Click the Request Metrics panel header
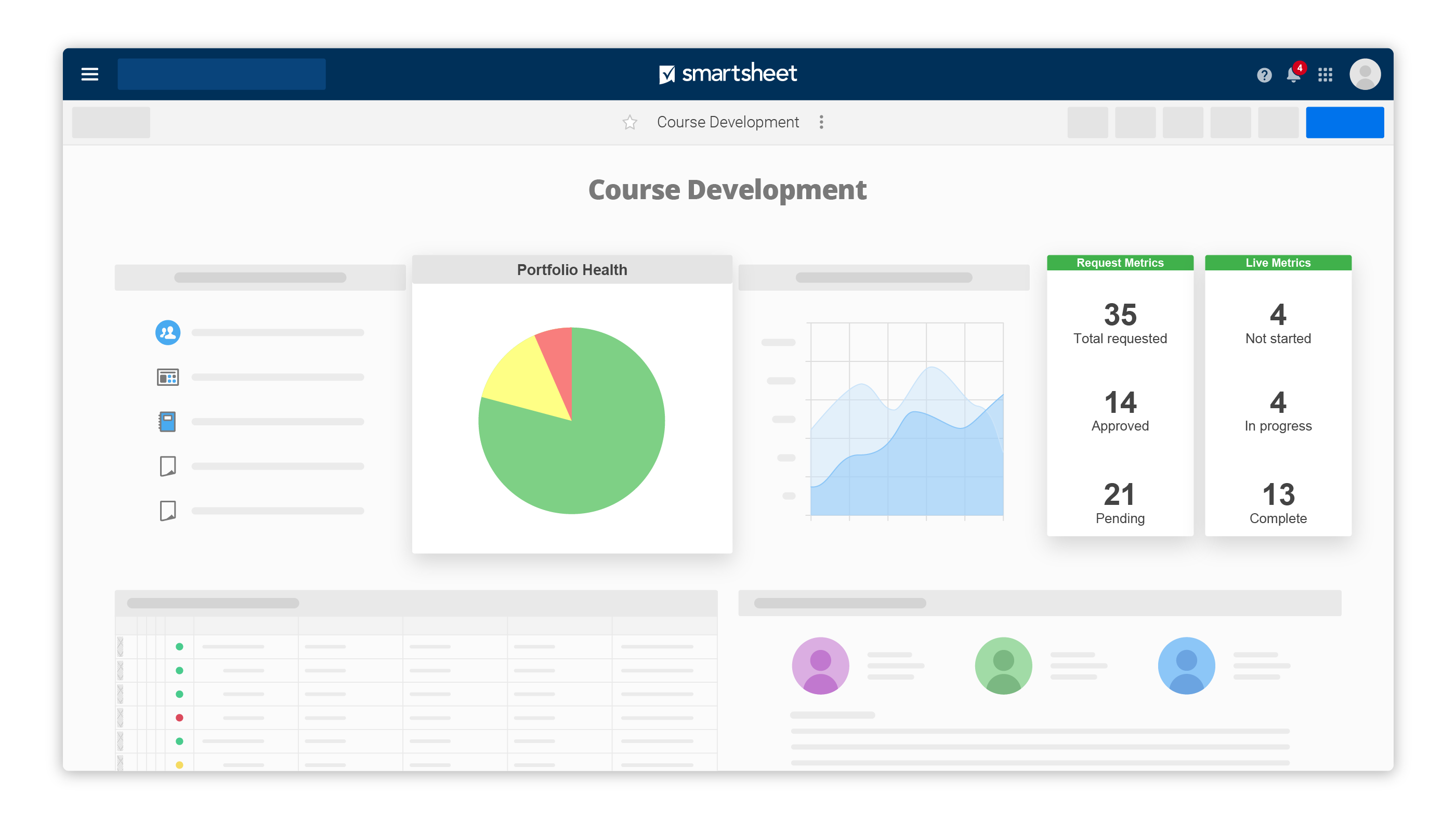1456x820 pixels. (1120, 263)
